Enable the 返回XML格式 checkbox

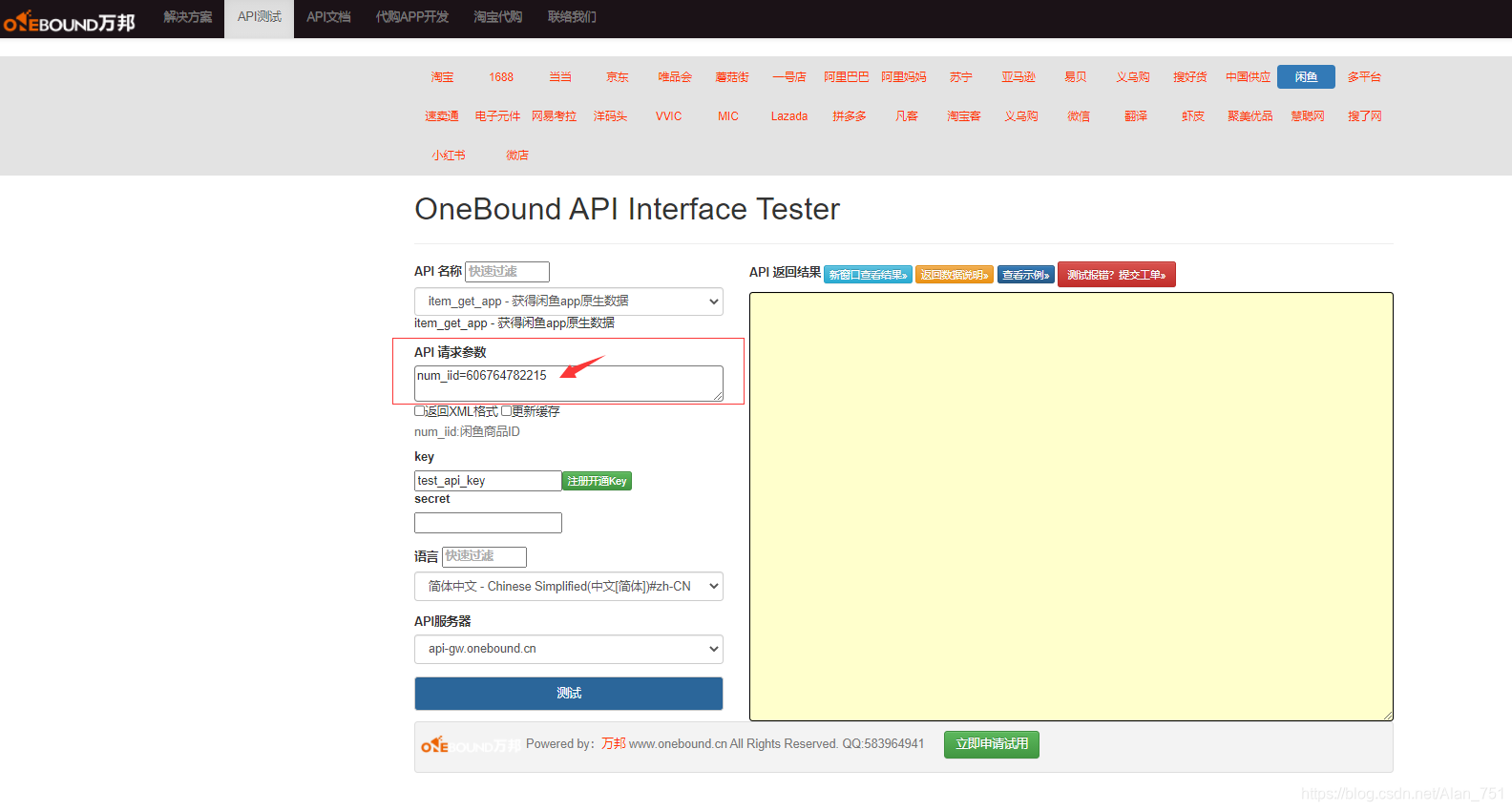click(x=419, y=411)
